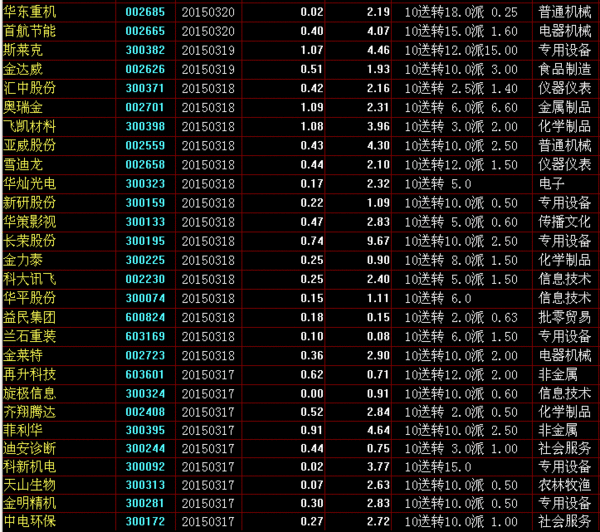Screen dimensions: 600x532
Task: Select the 亚威股份 row name
Action: click(30, 145)
